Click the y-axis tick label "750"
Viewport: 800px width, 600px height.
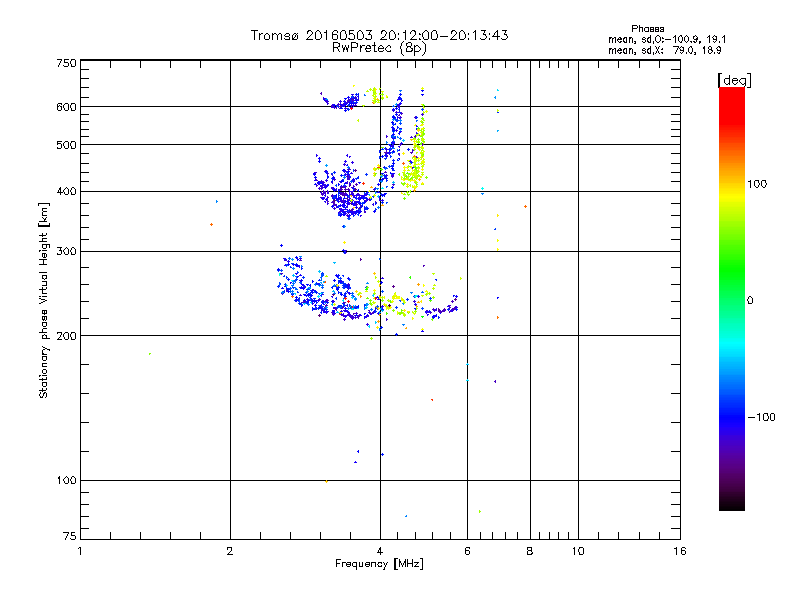pos(66,63)
